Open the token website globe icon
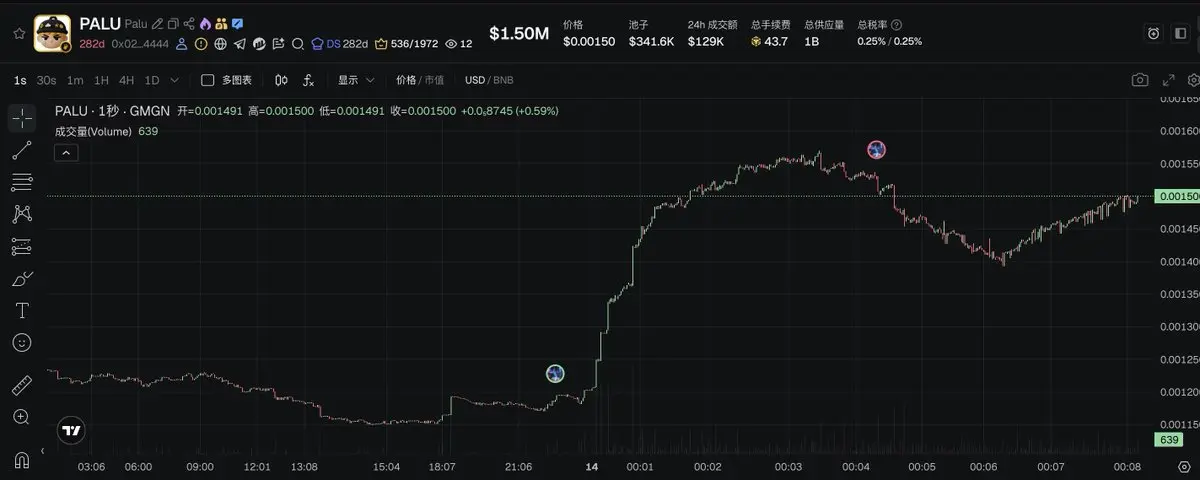The width and height of the screenshot is (1200, 480). (220, 44)
